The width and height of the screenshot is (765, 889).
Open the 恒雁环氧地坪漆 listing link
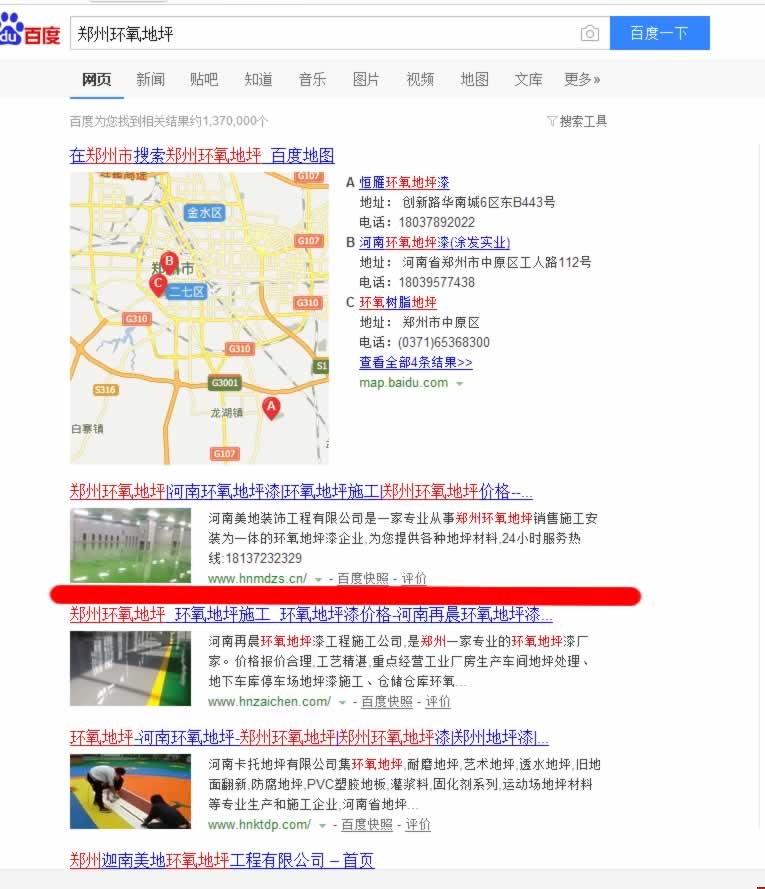click(404, 182)
